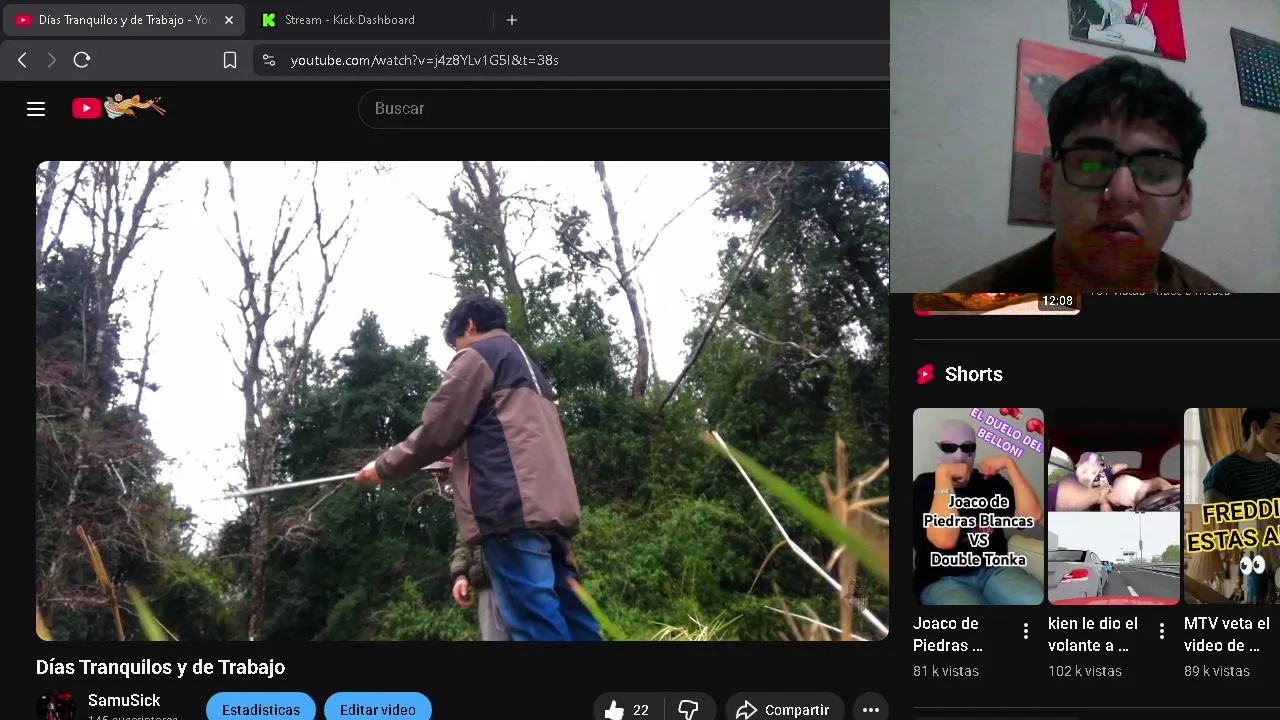Click the 81 k vistas text
1280x720 pixels.
click(946, 671)
